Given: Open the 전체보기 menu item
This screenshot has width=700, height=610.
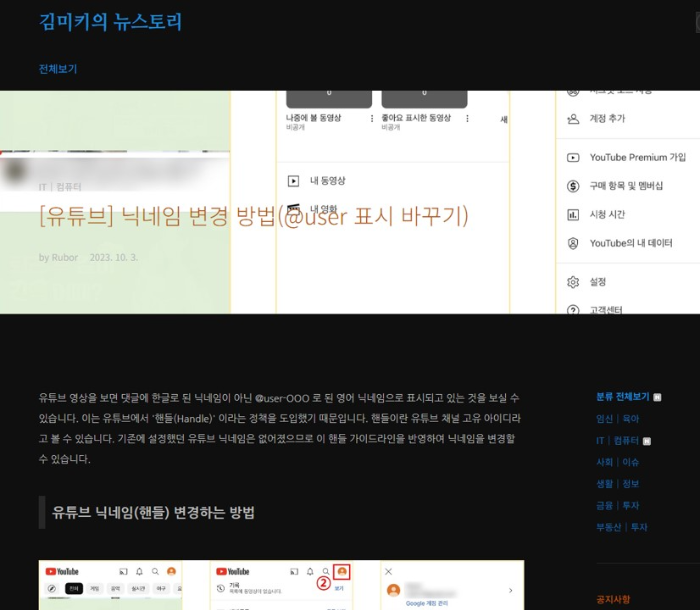Looking at the screenshot, I should click(58, 69).
